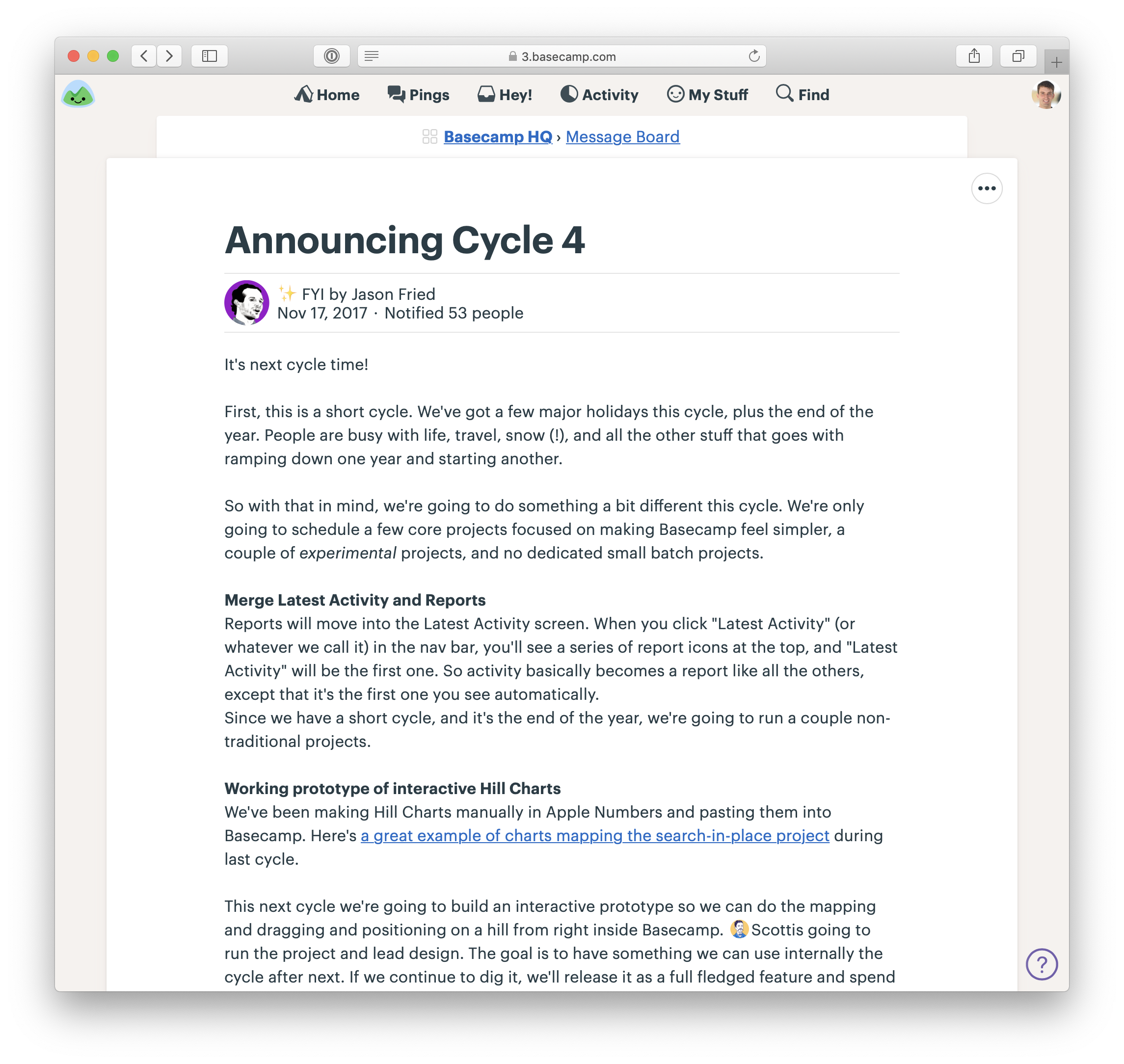
Task: Toggle the Safari sidebar button
Action: [x=209, y=56]
